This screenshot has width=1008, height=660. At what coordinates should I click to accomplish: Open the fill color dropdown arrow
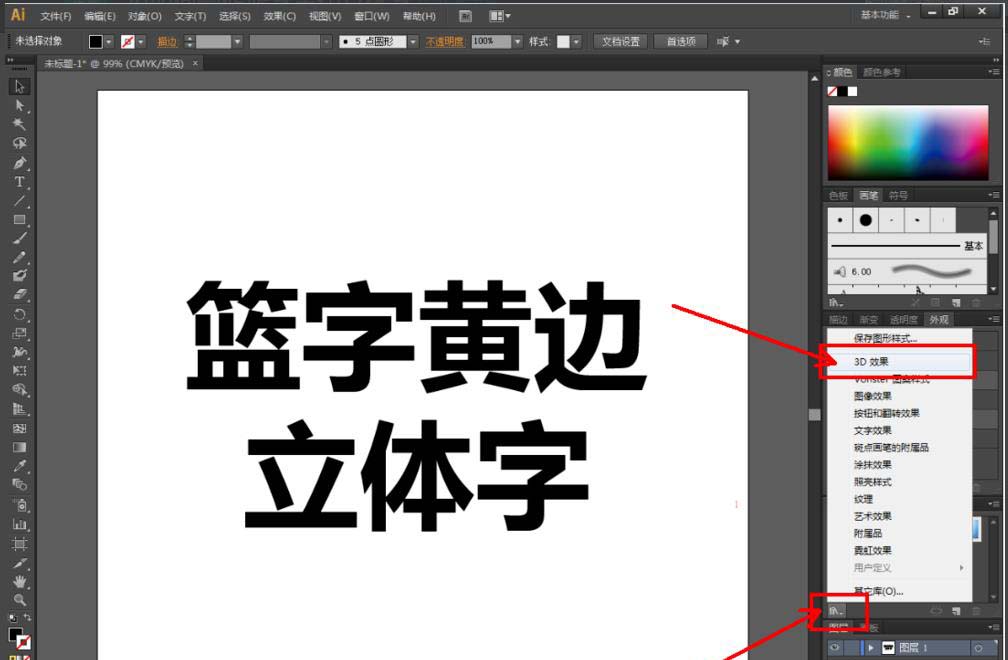pos(109,42)
